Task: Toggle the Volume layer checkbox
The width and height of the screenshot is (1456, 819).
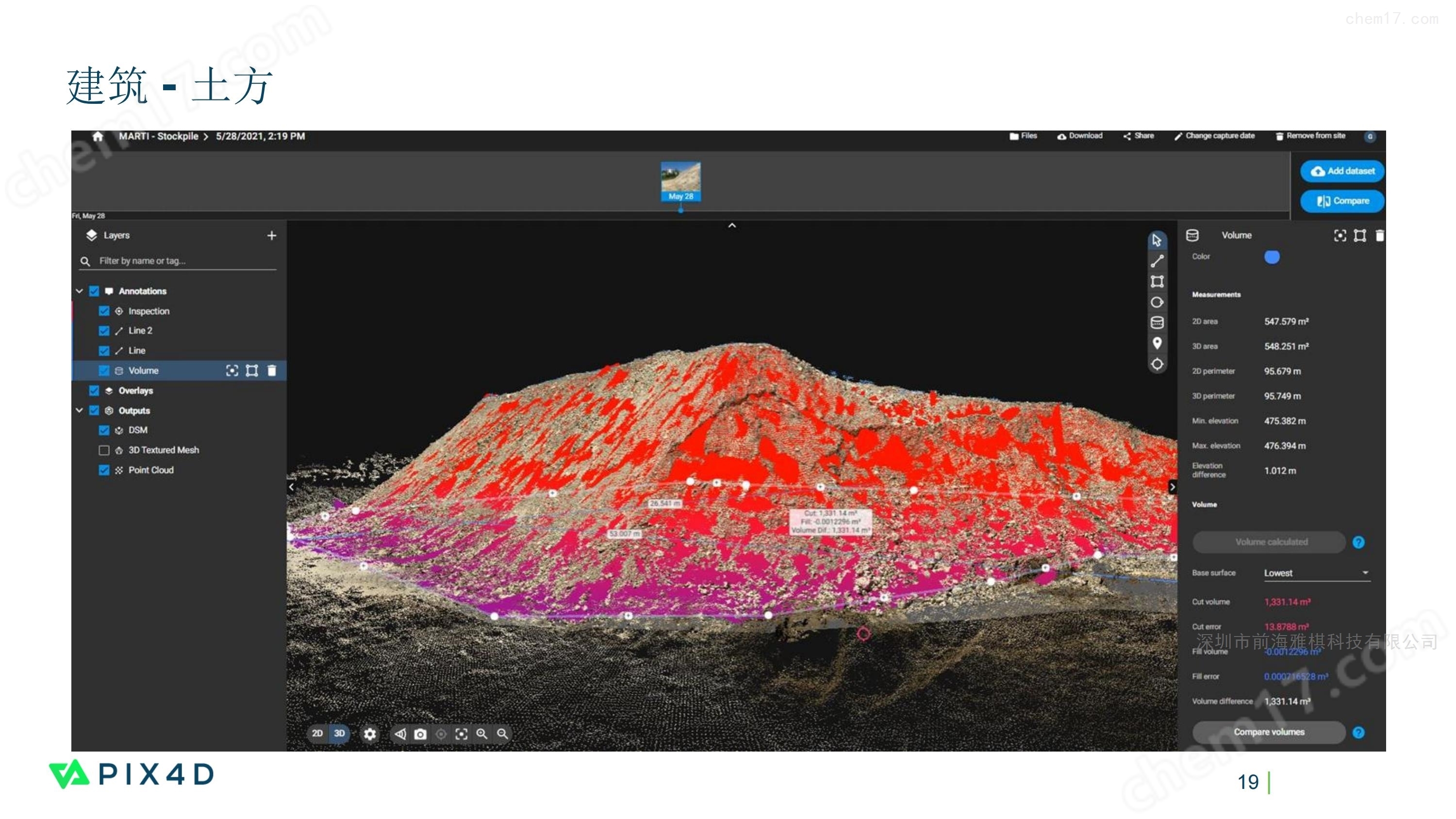Action: (x=104, y=370)
